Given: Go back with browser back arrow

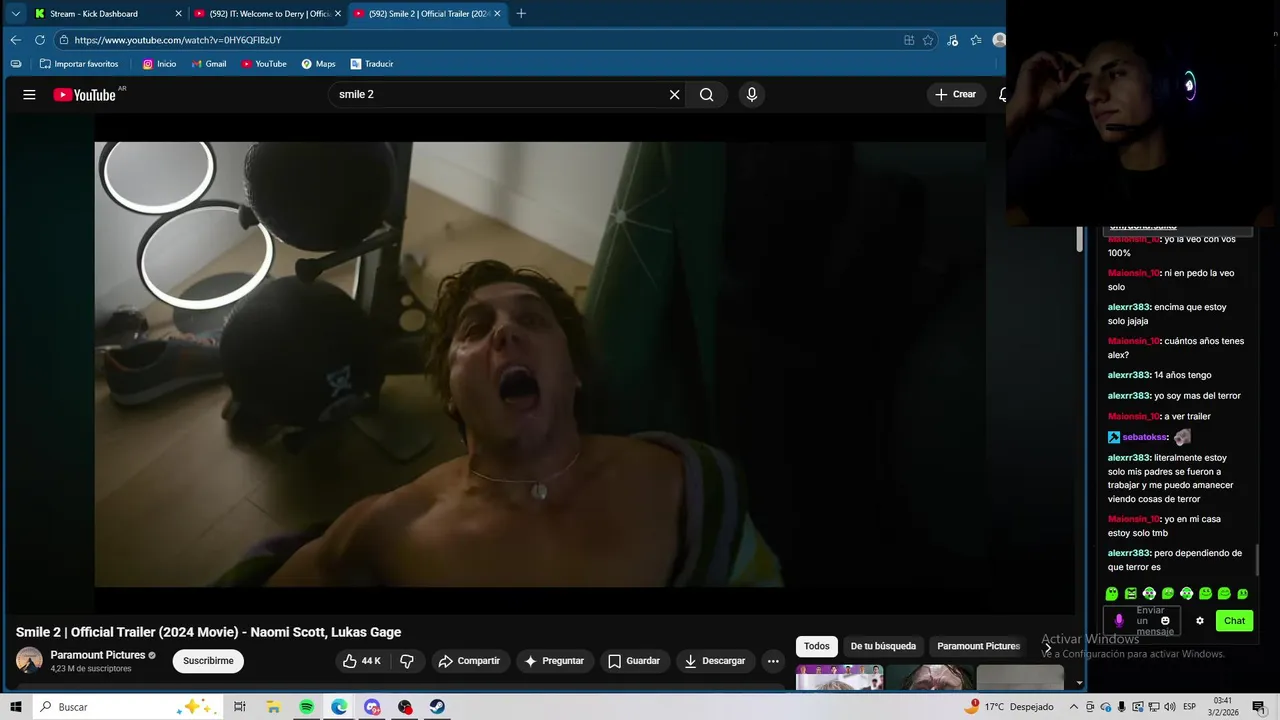Looking at the screenshot, I should pos(15,40).
